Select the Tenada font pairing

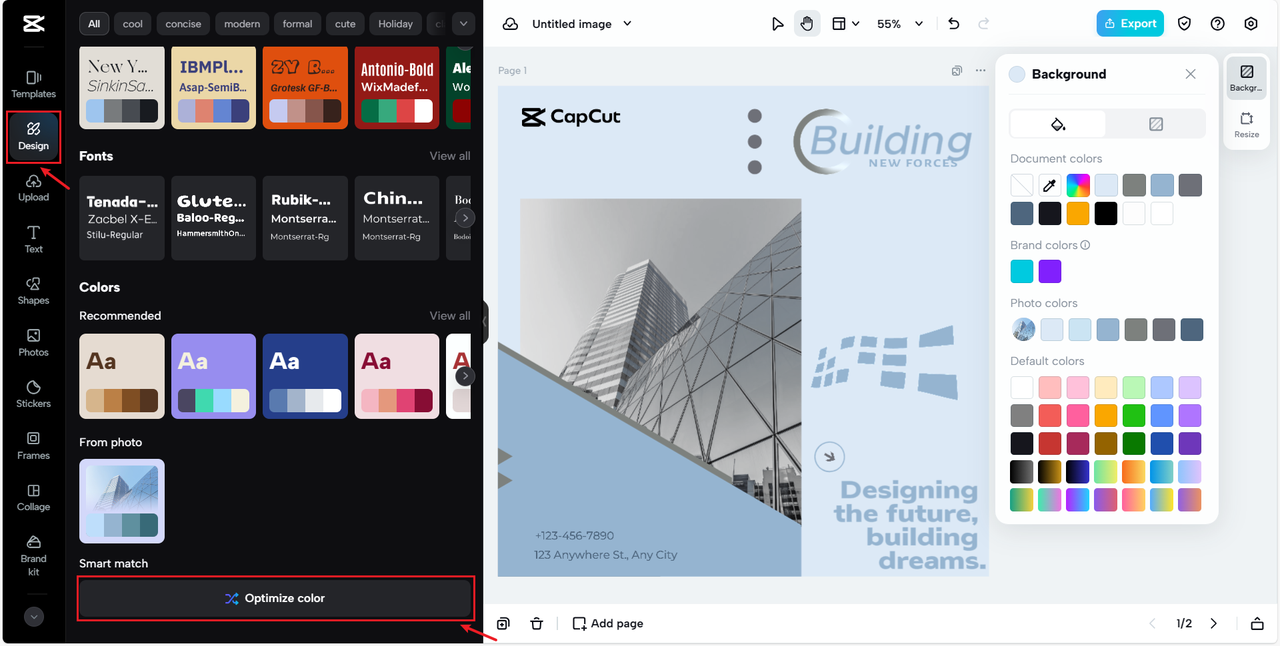click(122, 218)
